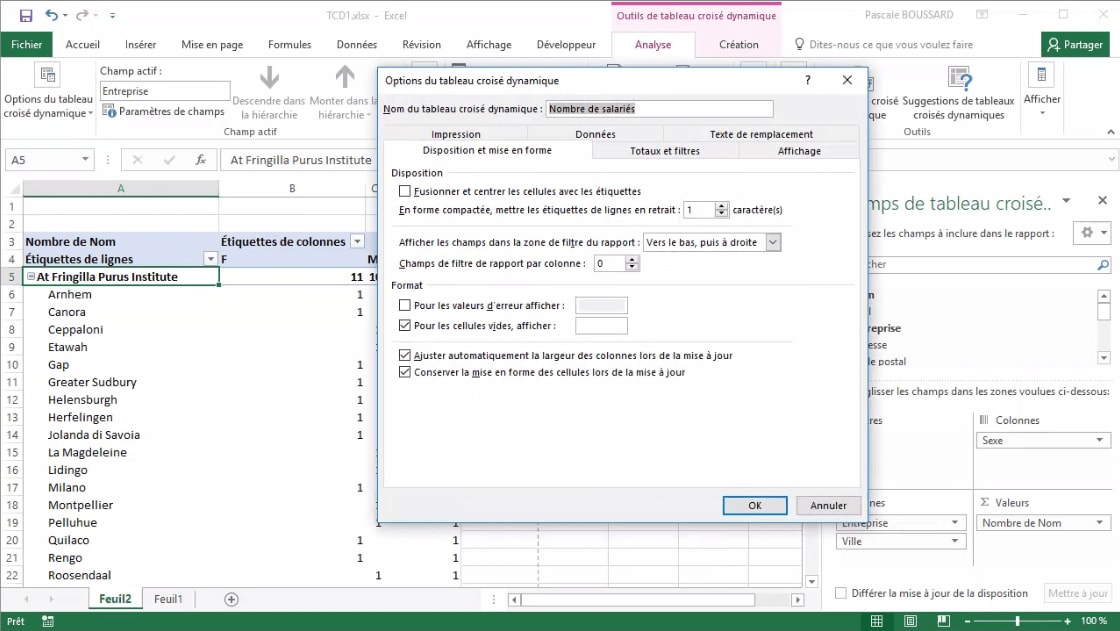The image size is (1120, 631).
Task: Open the Name Box dropdown arrow
Action: (85, 159)
